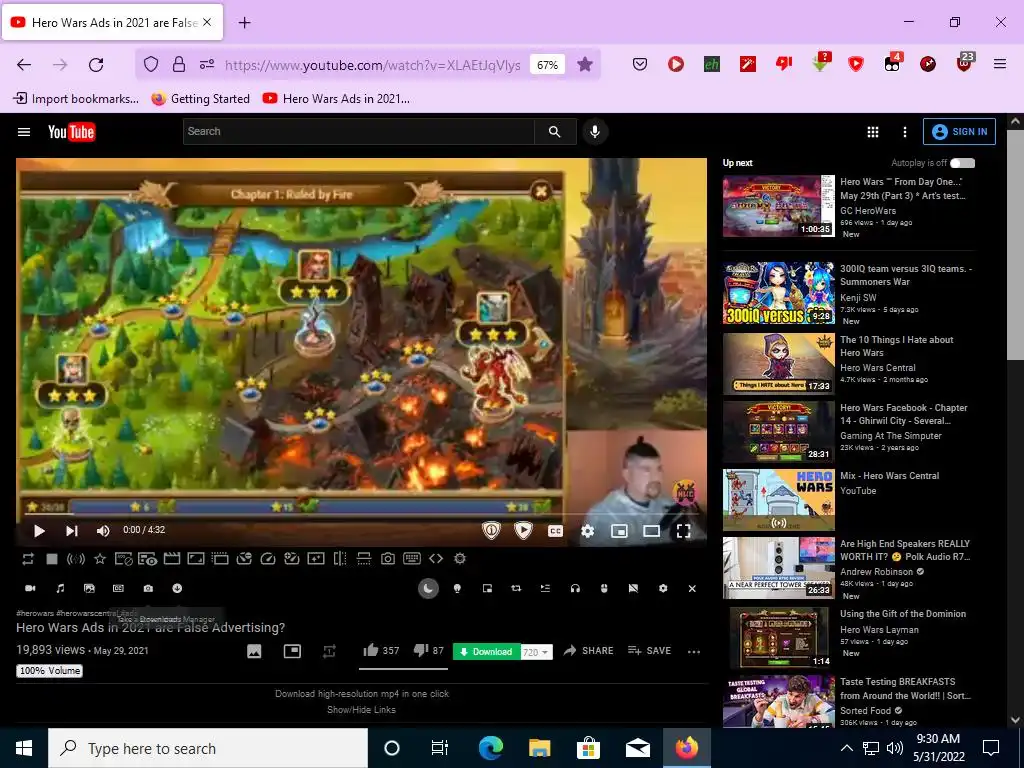Focus the YouTube Search field
1024x768 pixels.
click(x=358, y=131)
